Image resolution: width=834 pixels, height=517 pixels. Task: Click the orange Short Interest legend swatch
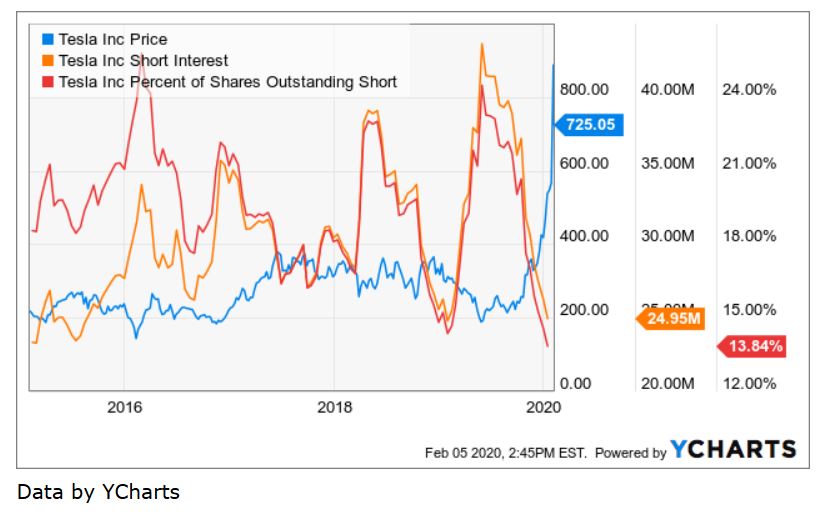click(47, 61)
